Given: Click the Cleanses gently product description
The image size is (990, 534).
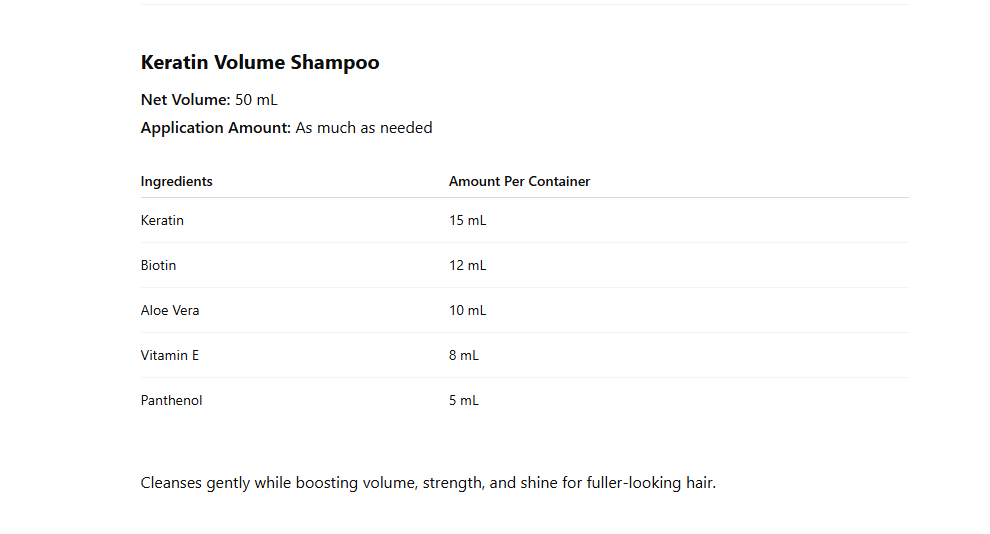Looking at the screenshot, I should [428, 483].
